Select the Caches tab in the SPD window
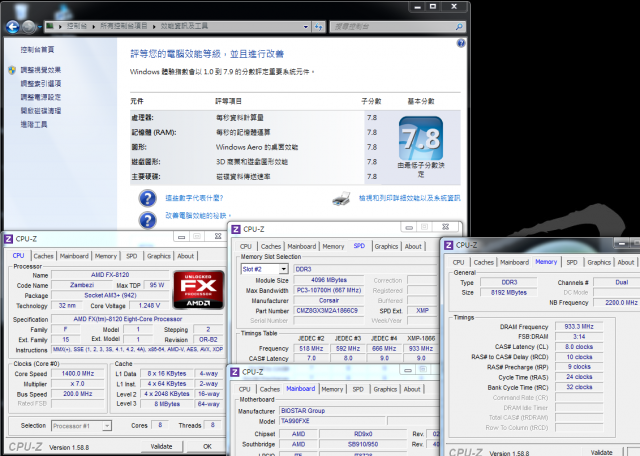 pos(271,247)
